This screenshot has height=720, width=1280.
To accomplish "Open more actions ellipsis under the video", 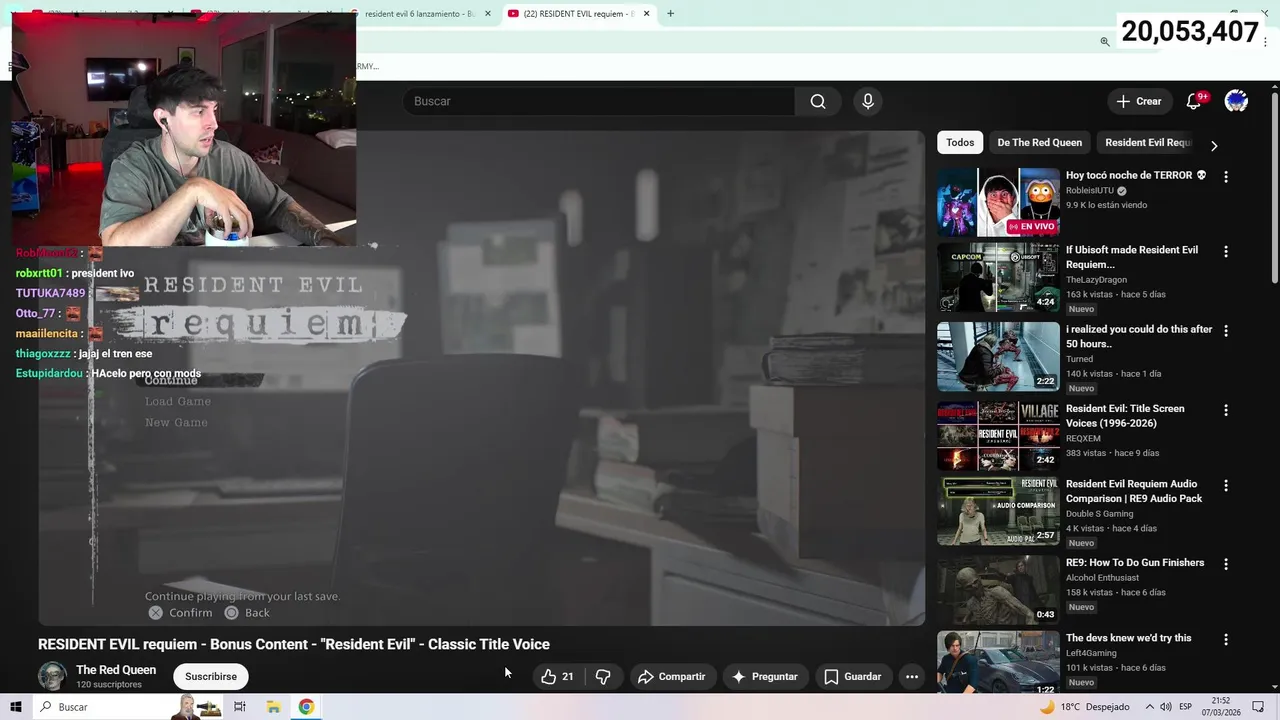I will (x=912, y=677).
